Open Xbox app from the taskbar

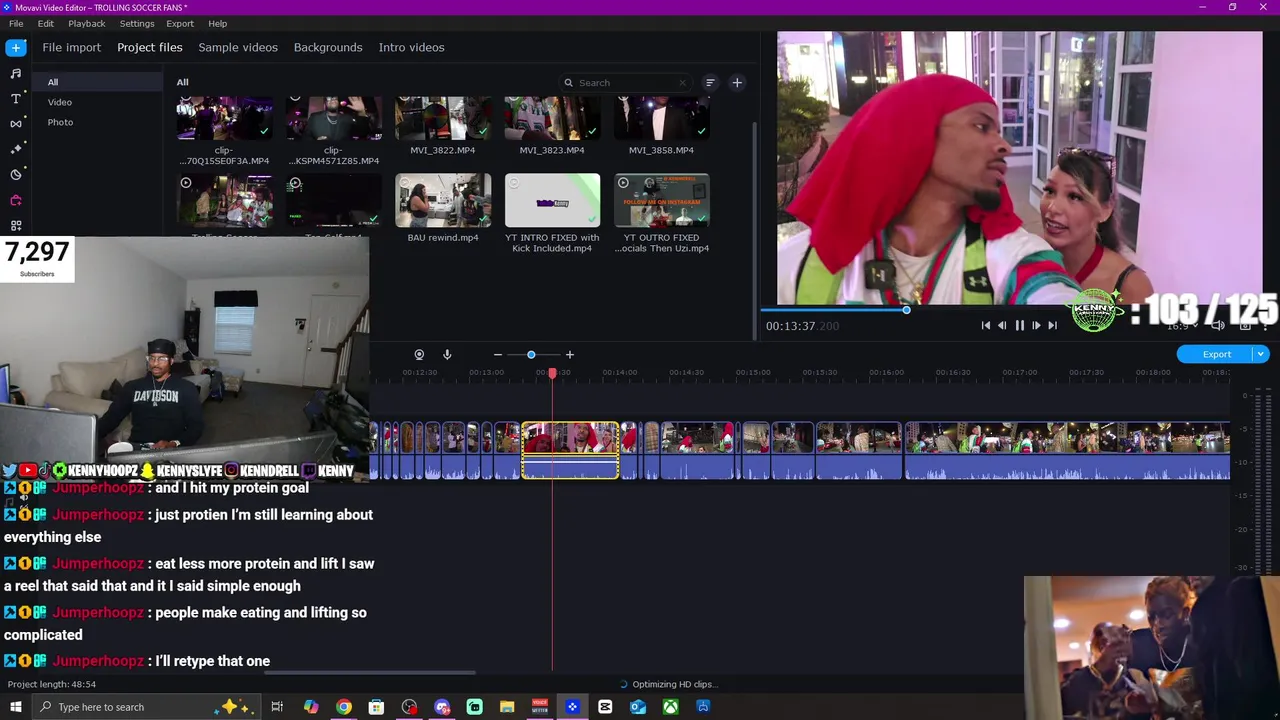pyautogui.click(x=670, y=707)
